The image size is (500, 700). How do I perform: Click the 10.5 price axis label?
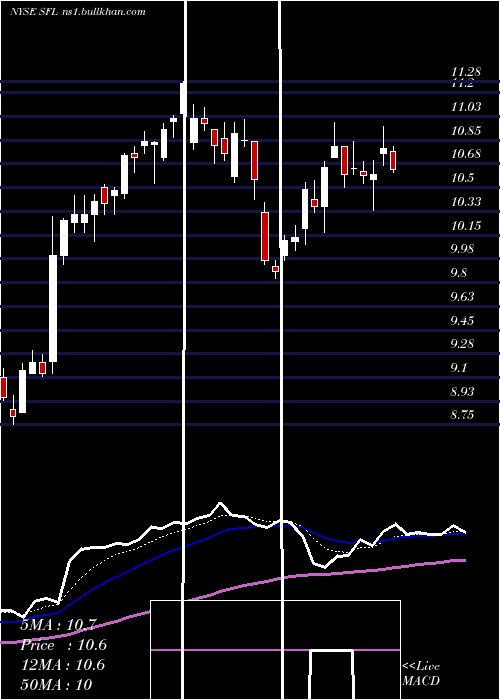click(x=462, y=178)
